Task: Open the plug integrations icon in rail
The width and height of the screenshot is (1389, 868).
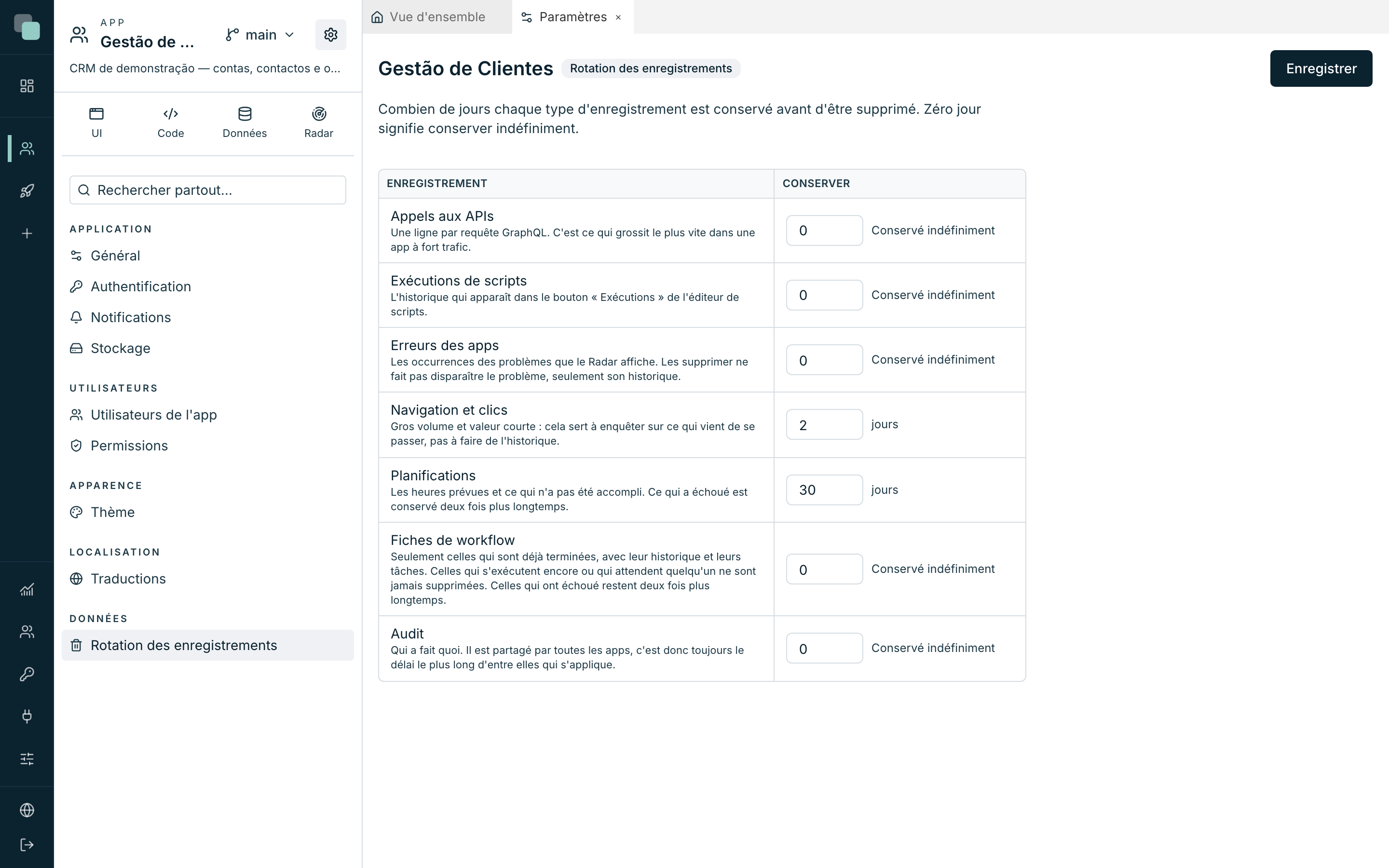Action: (x=27, y=716)
